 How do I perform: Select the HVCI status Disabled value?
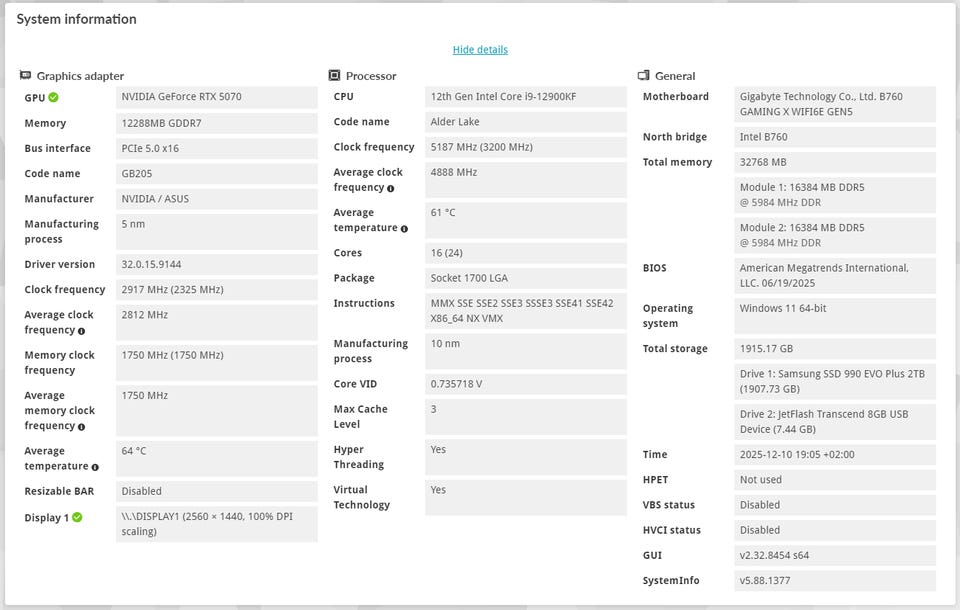835,530
